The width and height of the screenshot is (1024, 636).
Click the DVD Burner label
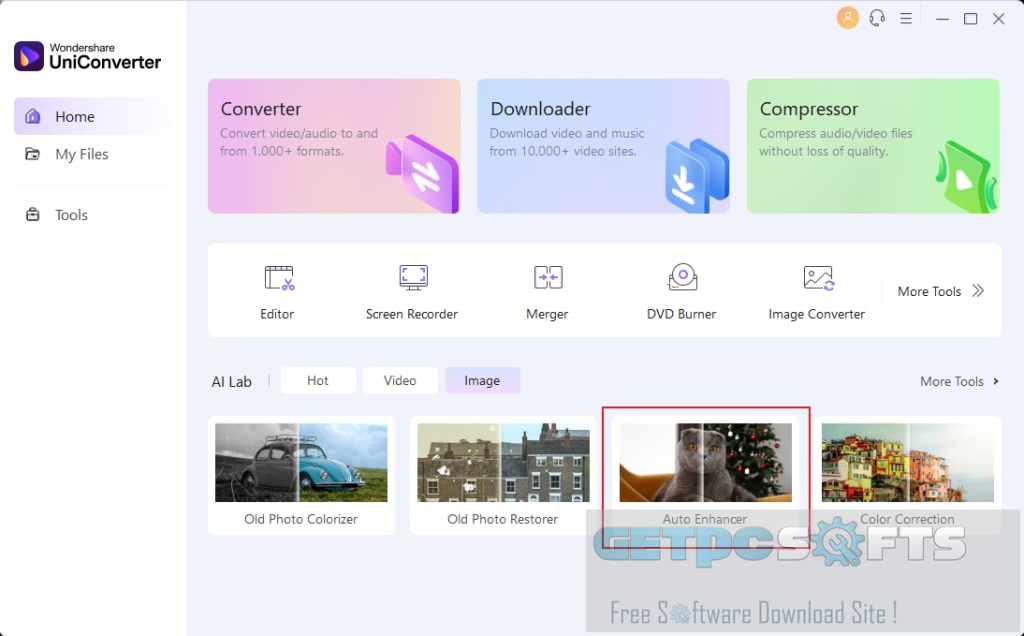(681, 314)
